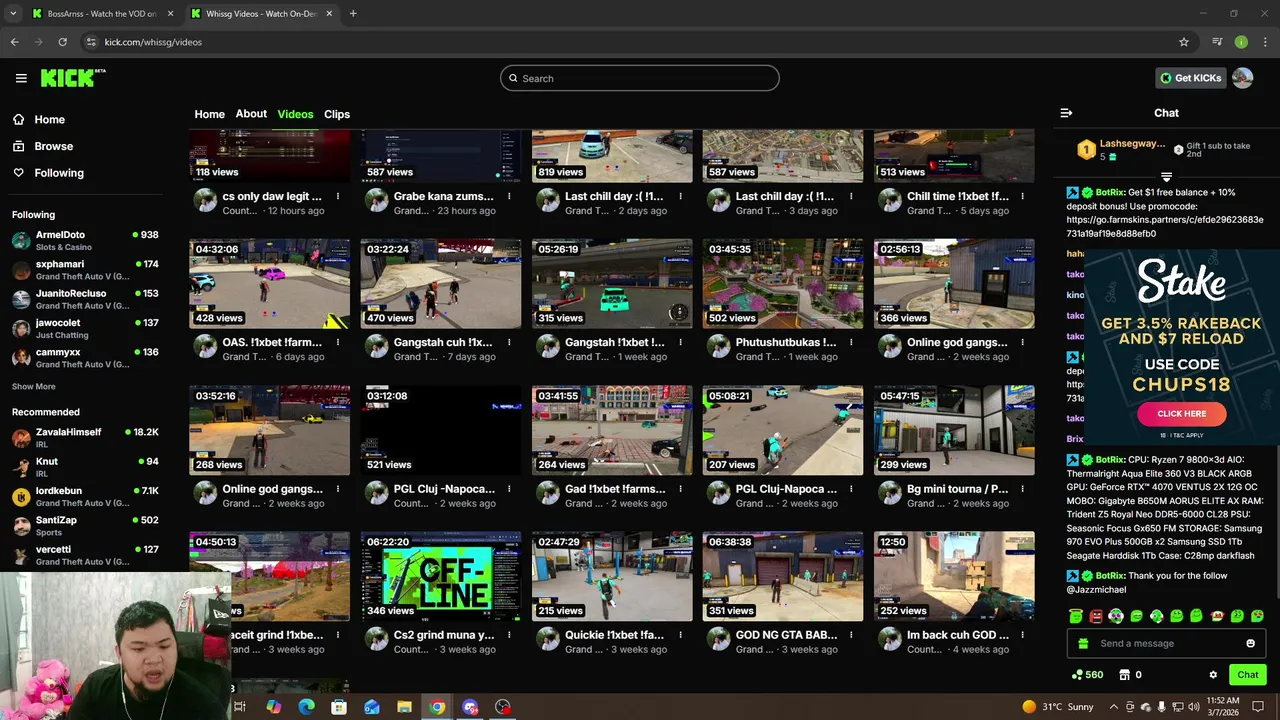1280x720 pixels.
Task: Open File Explorer in taskbar
Action: coord(404,707)
